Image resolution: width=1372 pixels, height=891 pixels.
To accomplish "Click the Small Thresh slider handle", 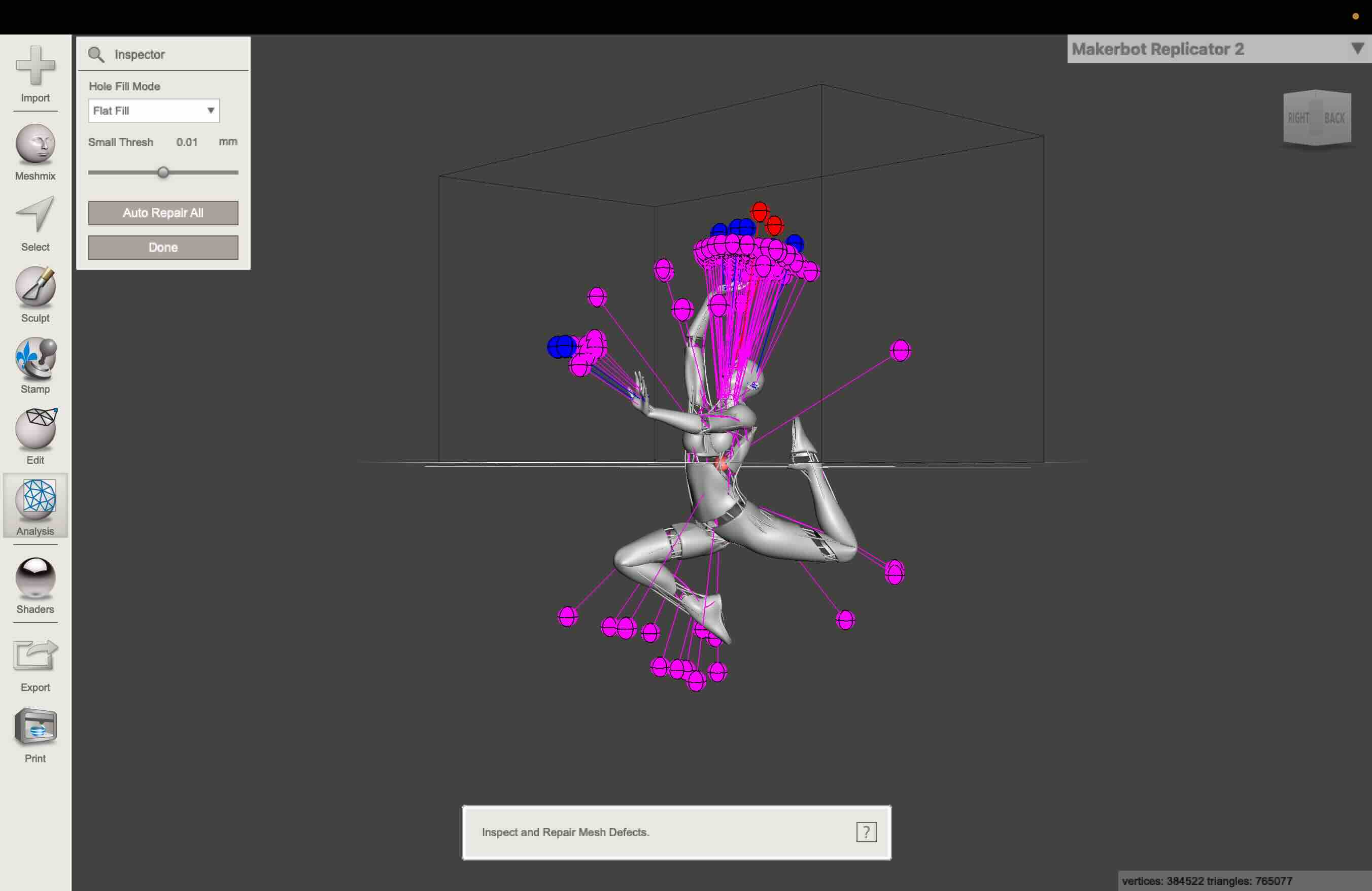I will [163, 173].
